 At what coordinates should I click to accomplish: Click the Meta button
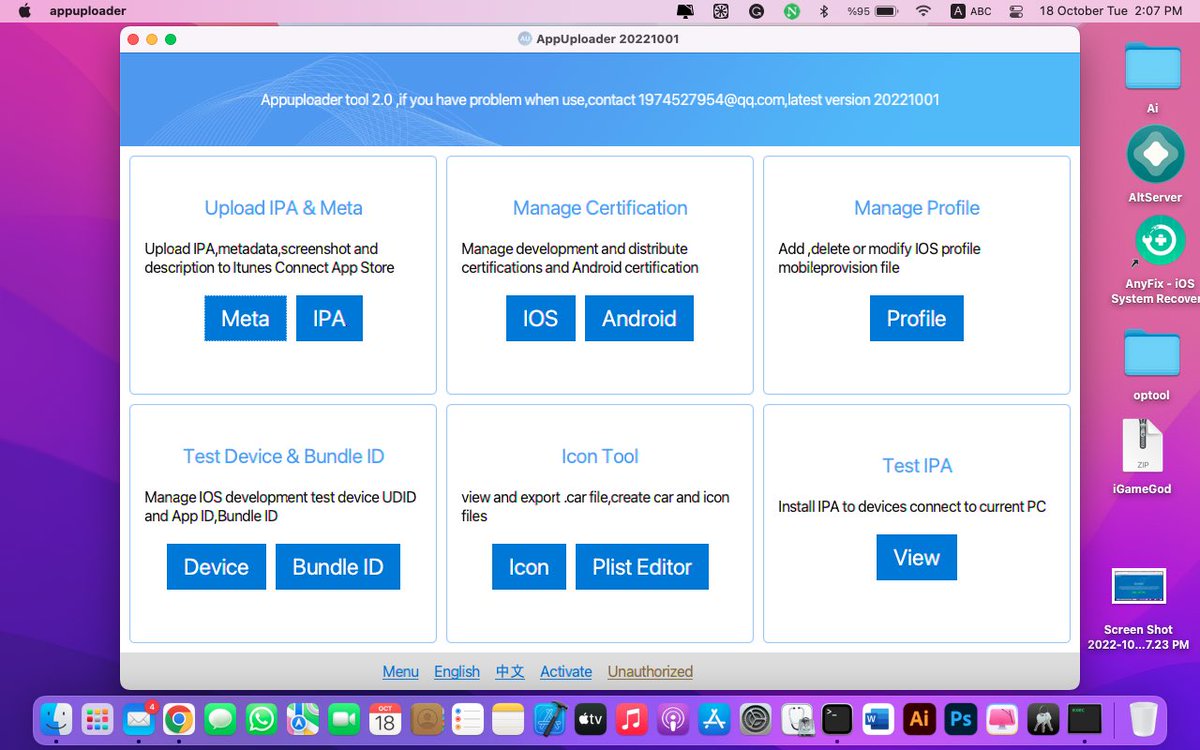tap(246, 318)
